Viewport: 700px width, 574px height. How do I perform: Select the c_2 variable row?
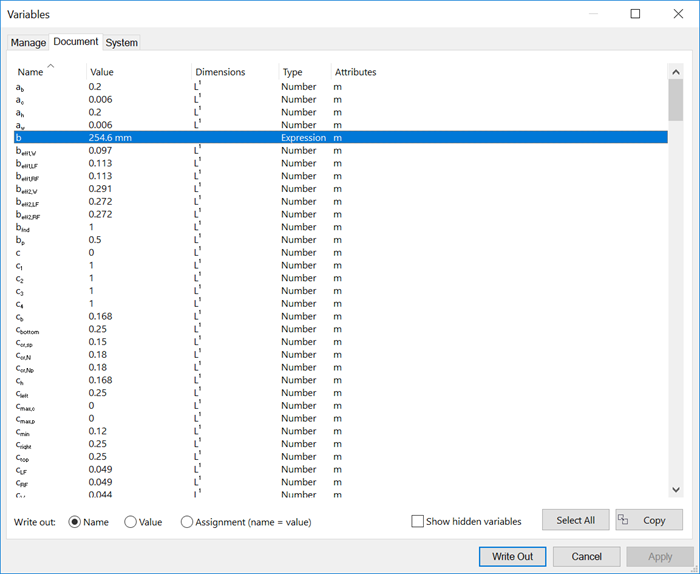click(341, 278)
